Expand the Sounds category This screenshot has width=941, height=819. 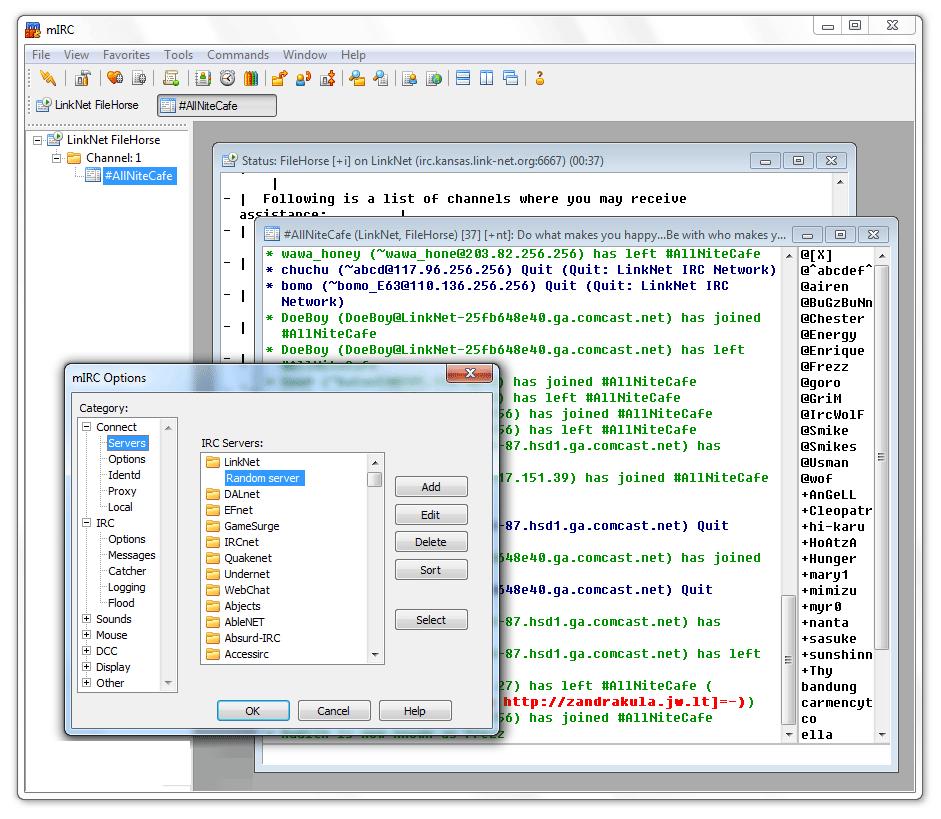tap(86, 619)
